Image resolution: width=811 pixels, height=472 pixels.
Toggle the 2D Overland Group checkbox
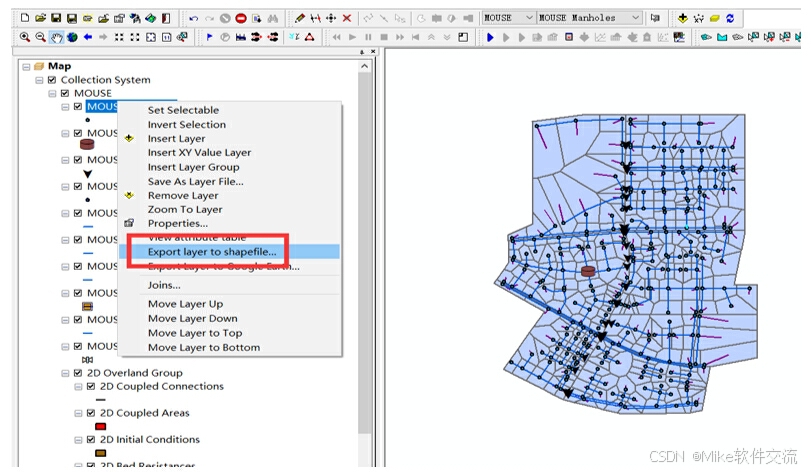(x=78, y=373)
